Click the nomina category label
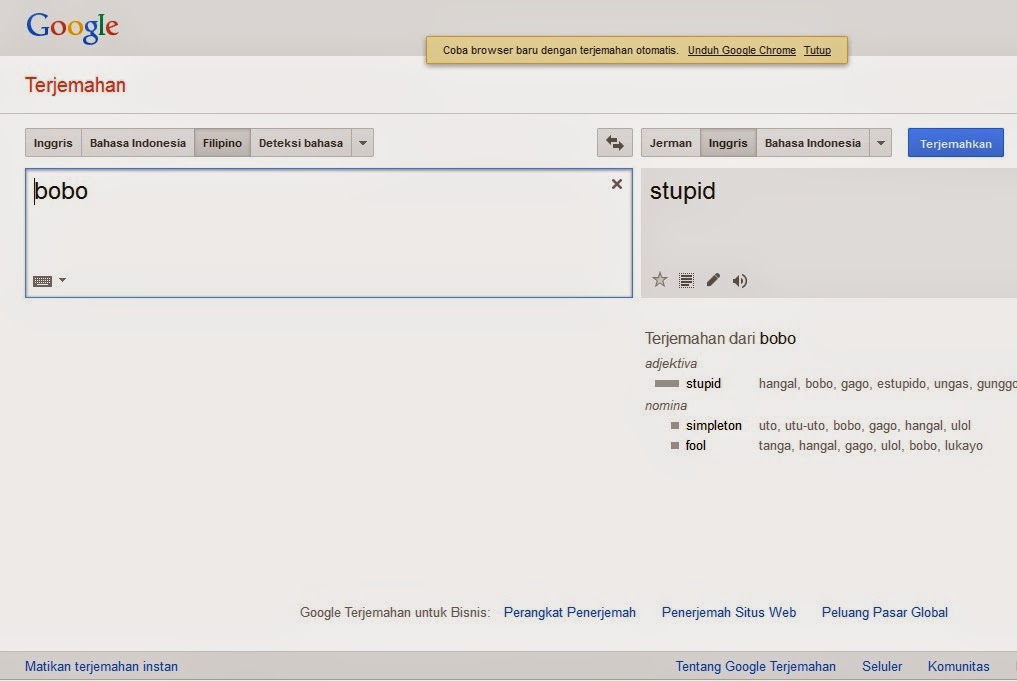Viewport: 1017px width, 681px height. tap(665, 405)
